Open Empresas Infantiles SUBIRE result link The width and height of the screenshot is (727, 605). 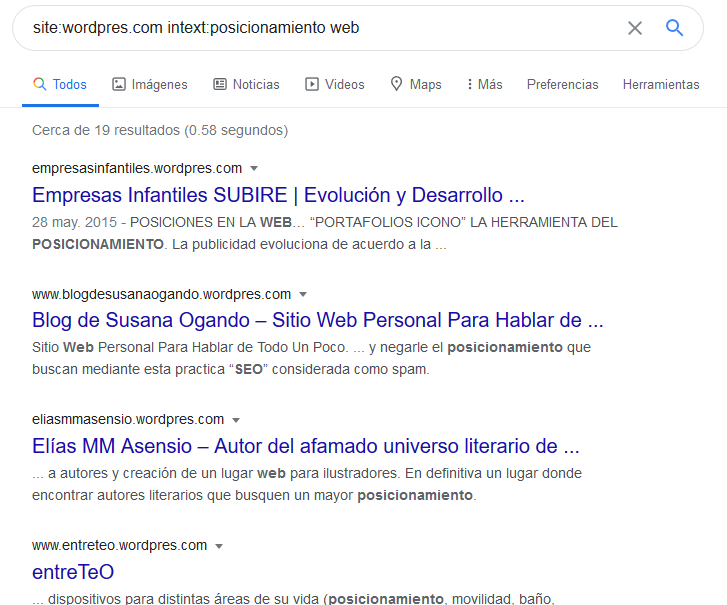[x=278, y=194]
